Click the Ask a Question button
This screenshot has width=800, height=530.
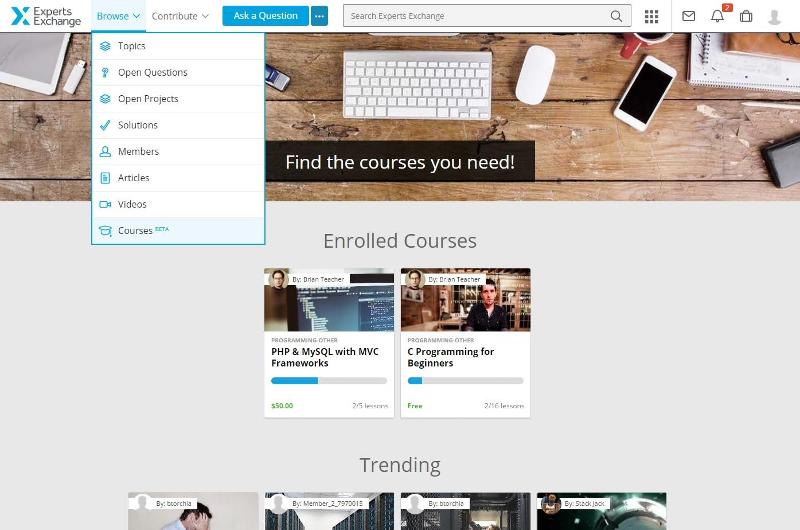(x=265, y=16)
